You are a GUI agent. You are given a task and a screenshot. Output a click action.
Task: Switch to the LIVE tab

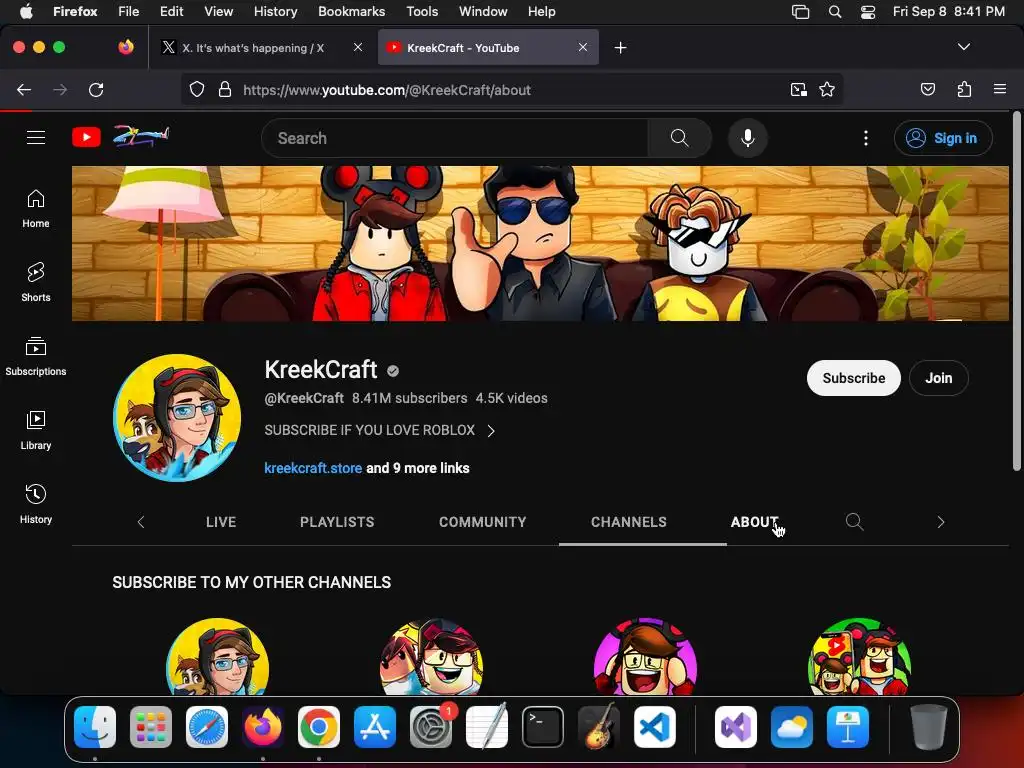click(221, 522)
